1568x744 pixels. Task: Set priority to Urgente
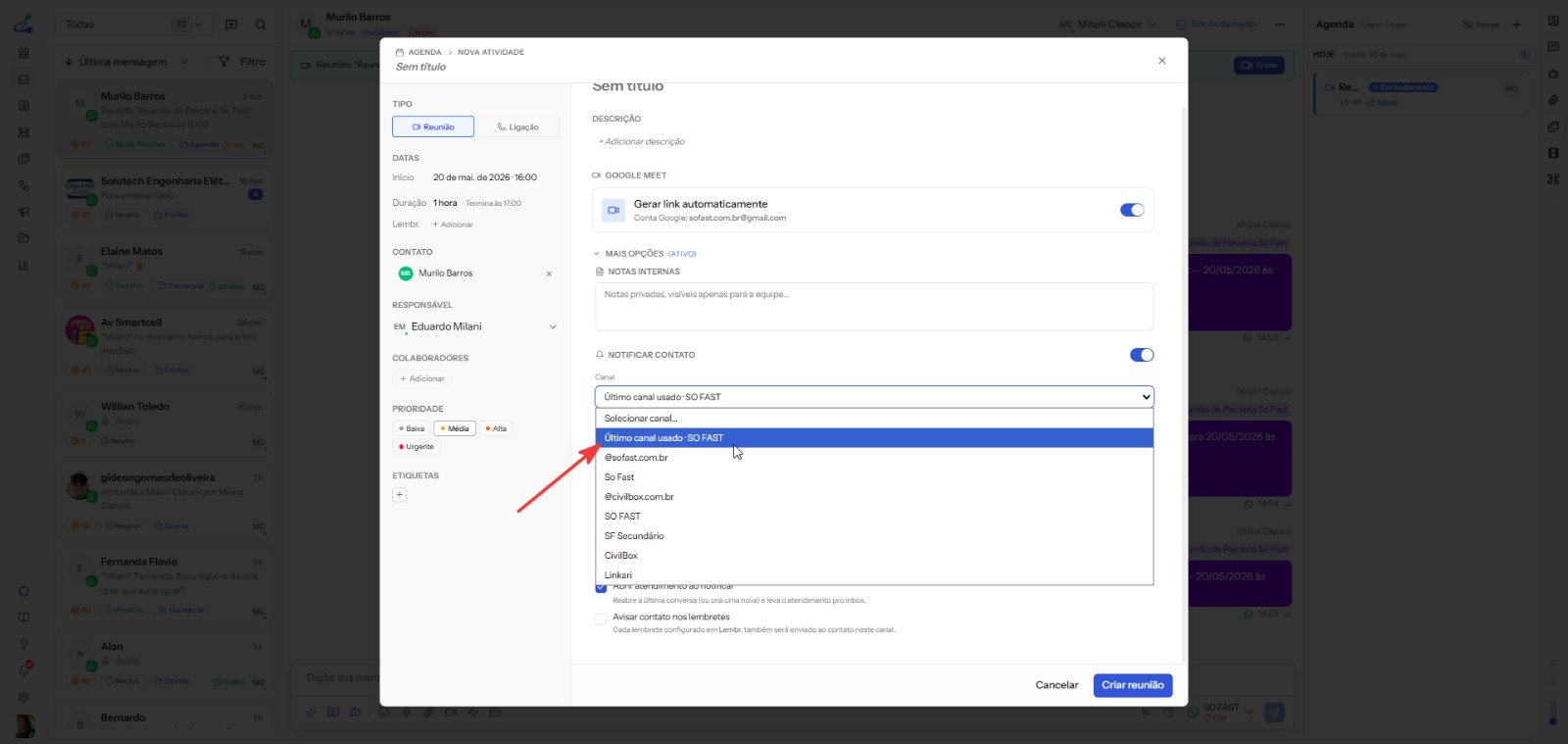[x=416, y=447]
